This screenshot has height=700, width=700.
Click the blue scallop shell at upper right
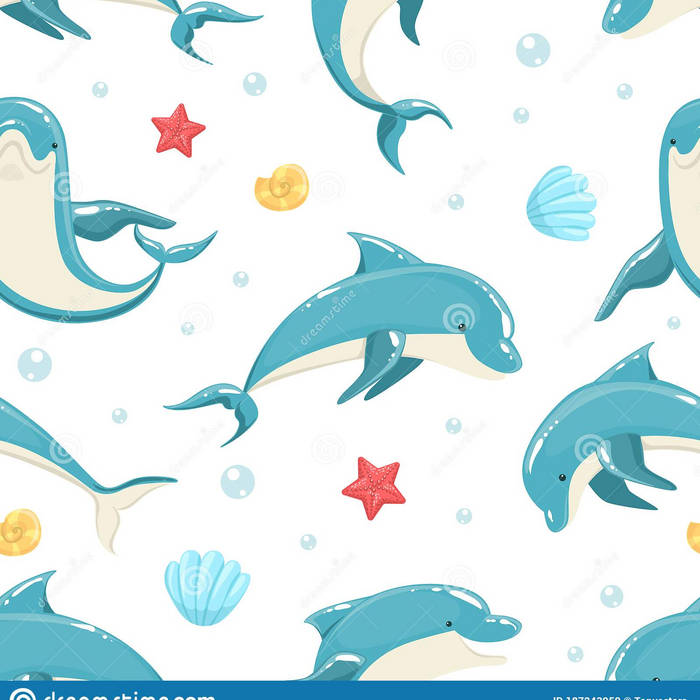pyautogui.click(x=561, y=204)
